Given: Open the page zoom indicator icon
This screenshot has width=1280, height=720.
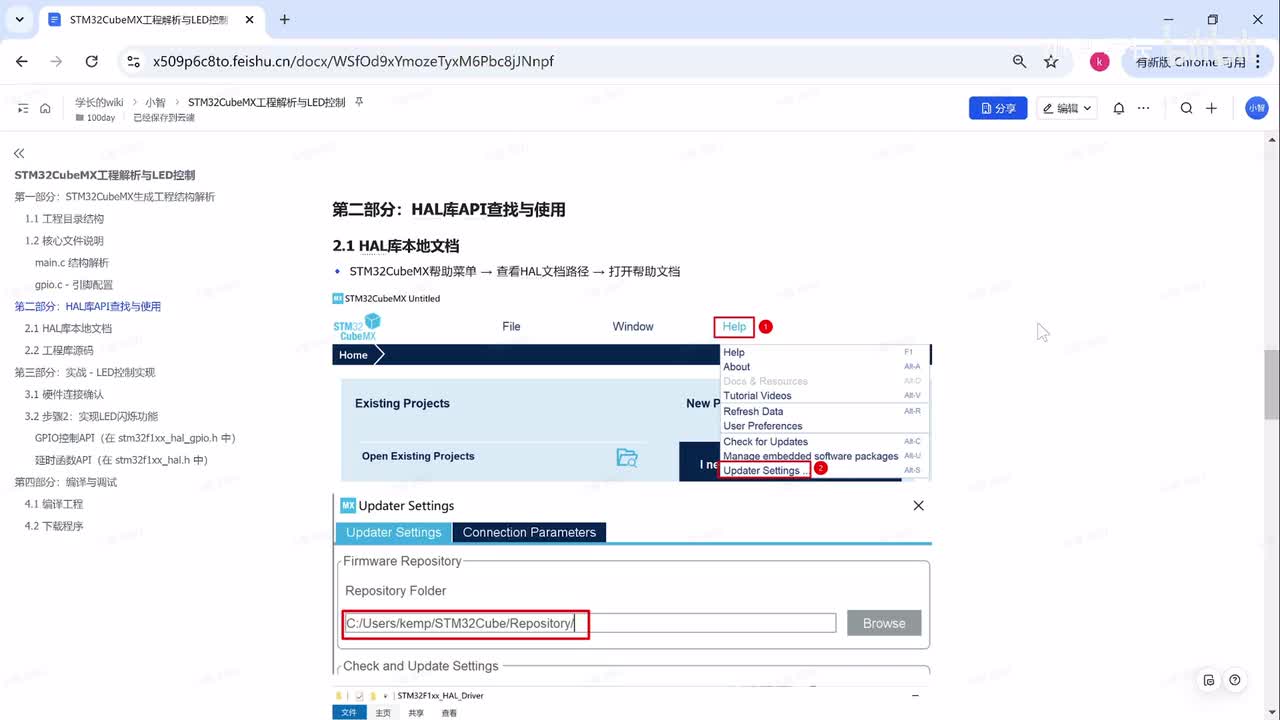Looking at the screenshot, I should pyautogui.click(x=1019, y=61).
